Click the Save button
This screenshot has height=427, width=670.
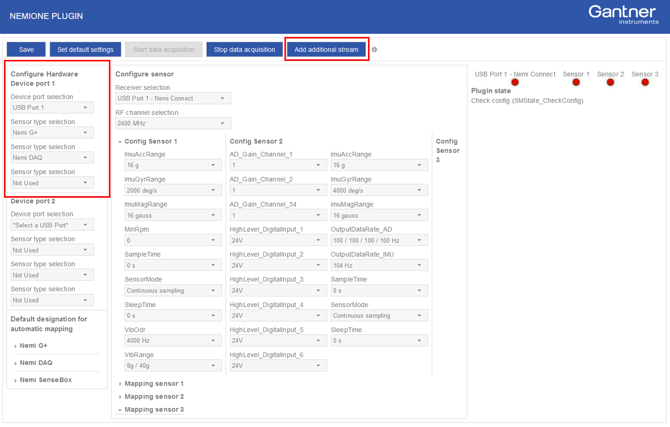(26, 50)
